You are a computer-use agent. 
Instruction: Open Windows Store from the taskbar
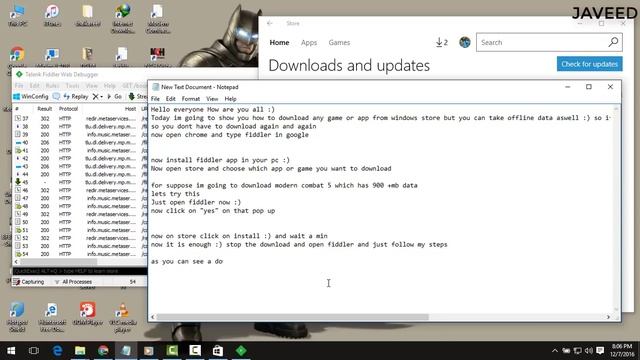tap(218, 351)
